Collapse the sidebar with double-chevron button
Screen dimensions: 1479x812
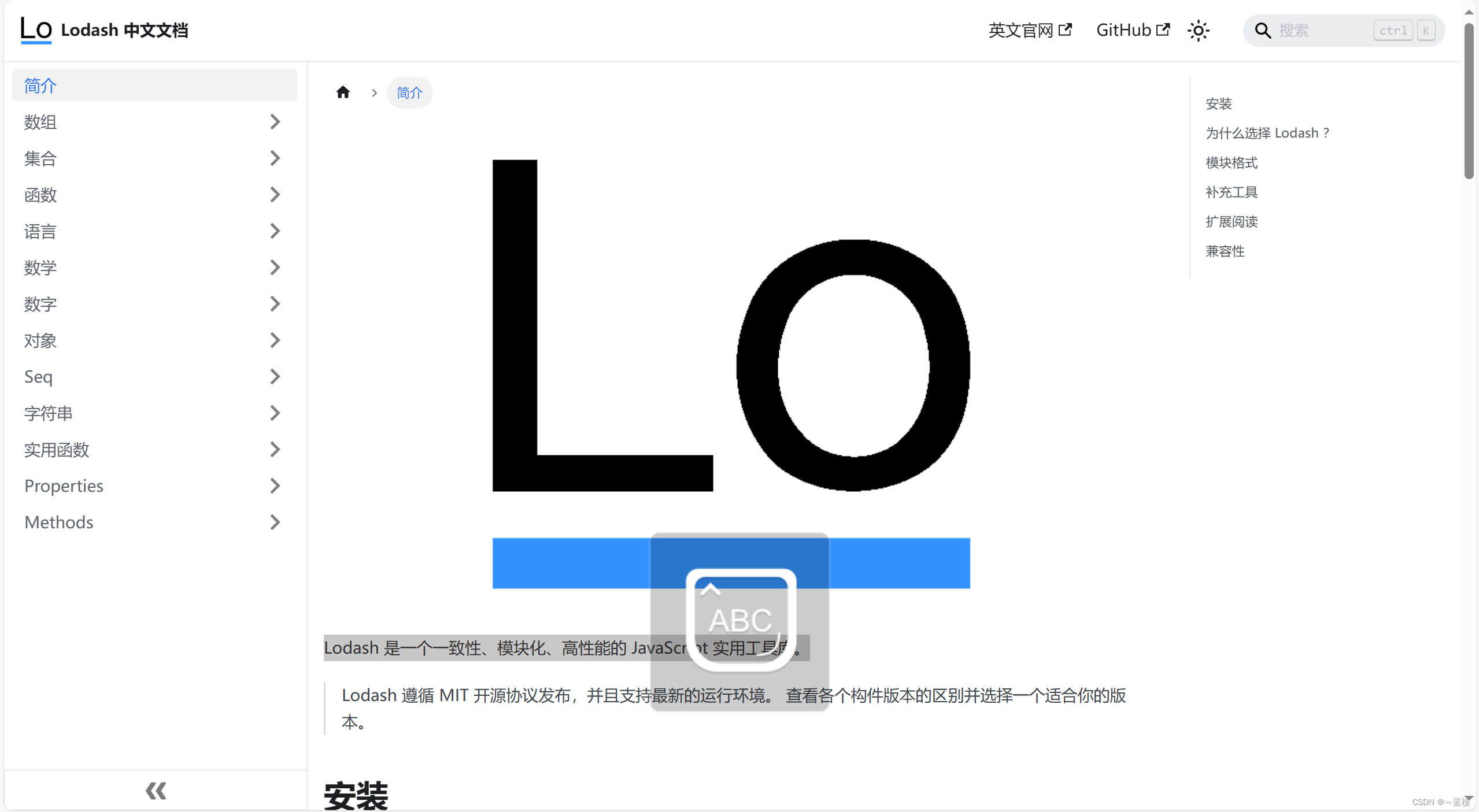point(156,790)
